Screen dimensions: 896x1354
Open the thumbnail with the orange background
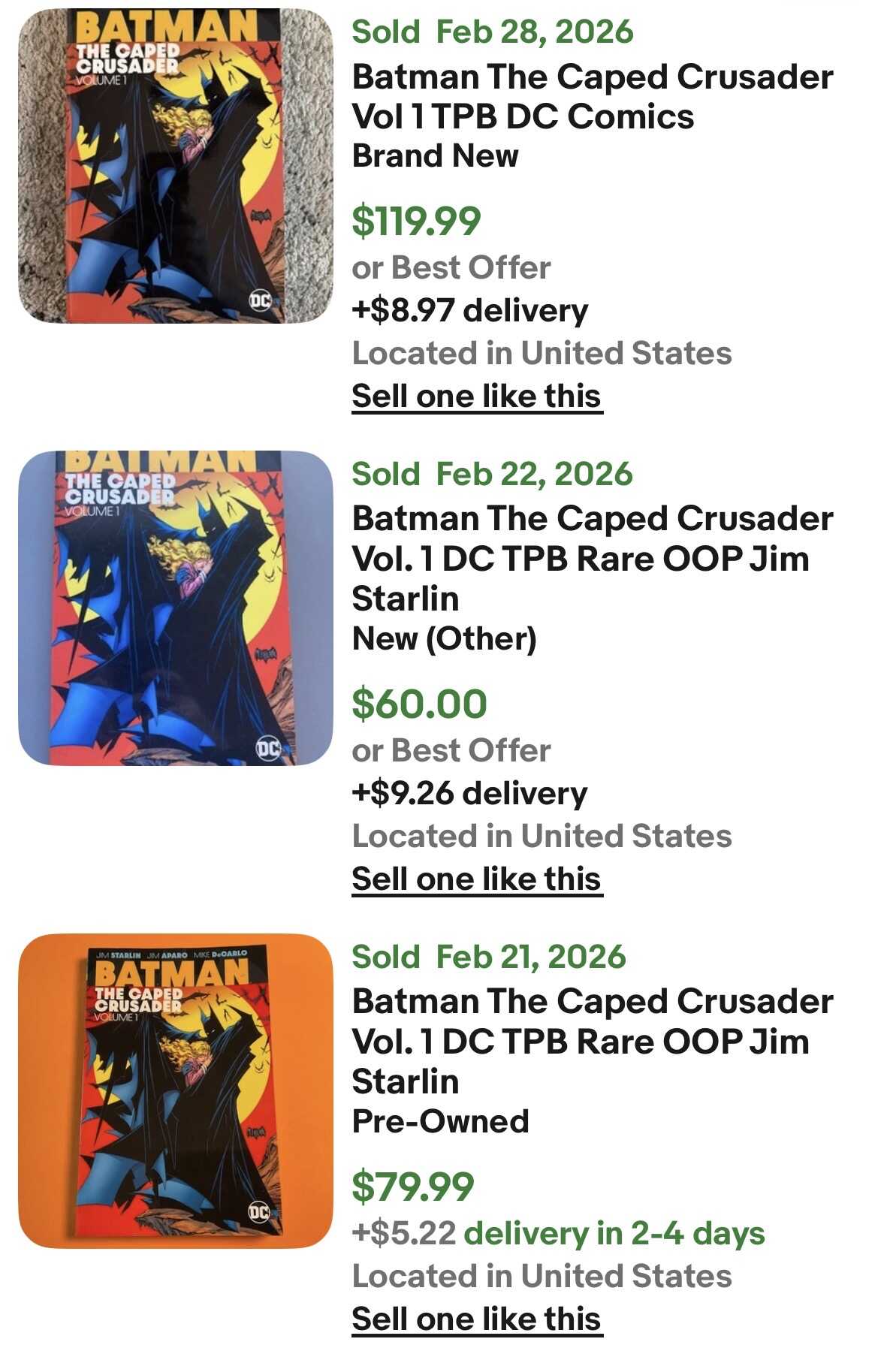[x=175, y=1090]
